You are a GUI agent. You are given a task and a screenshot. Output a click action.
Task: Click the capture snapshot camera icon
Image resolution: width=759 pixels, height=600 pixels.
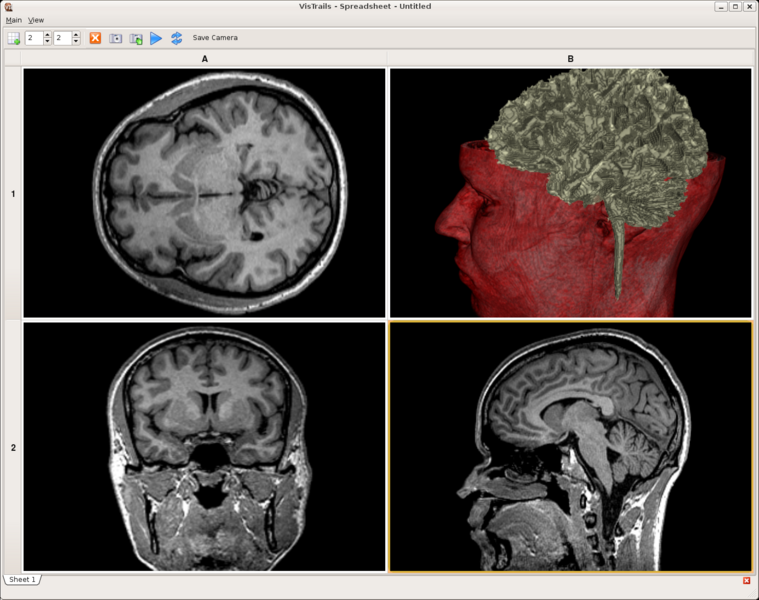(x=116, y=38)
